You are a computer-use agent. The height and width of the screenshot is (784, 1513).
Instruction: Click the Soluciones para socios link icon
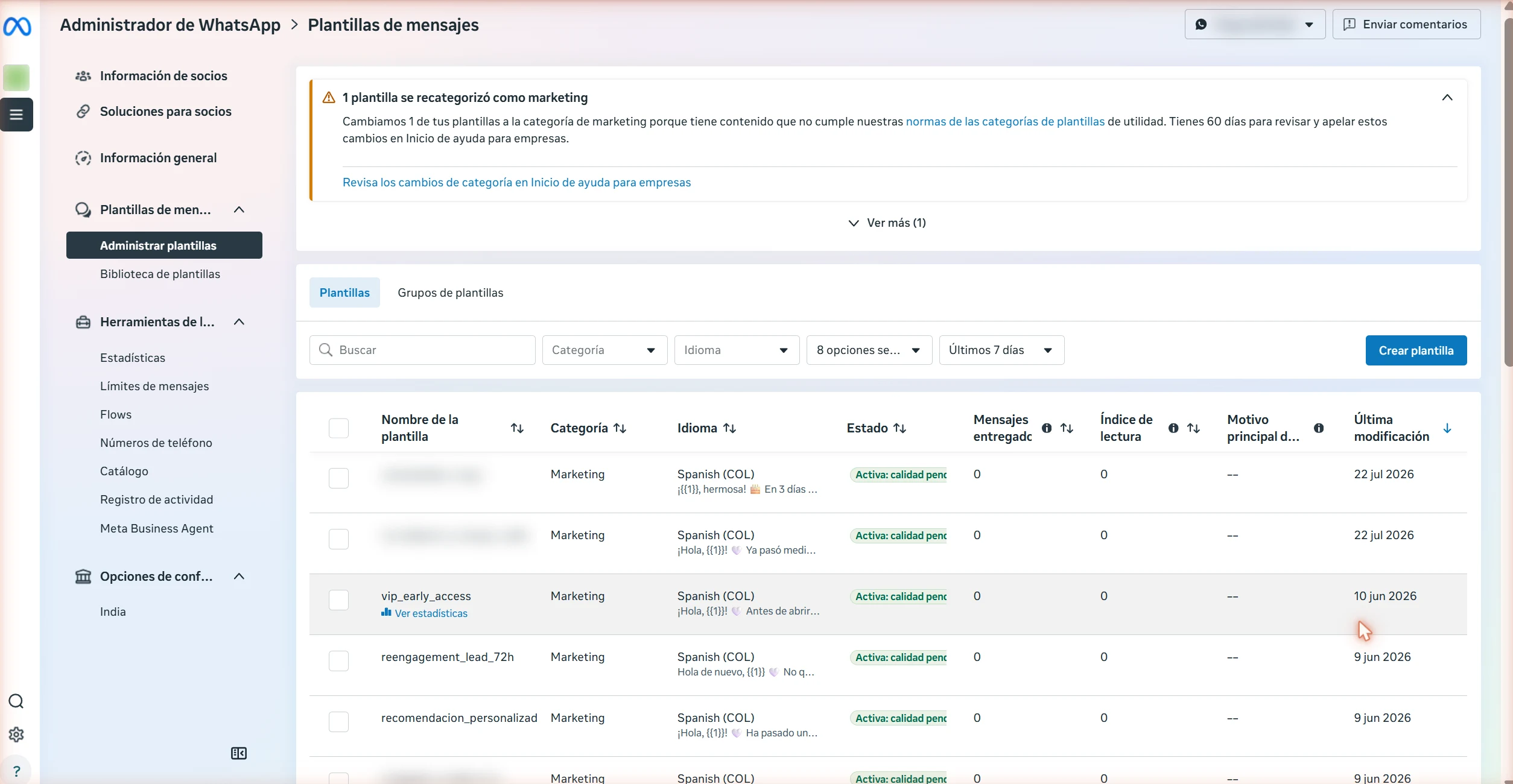(83, 112)
